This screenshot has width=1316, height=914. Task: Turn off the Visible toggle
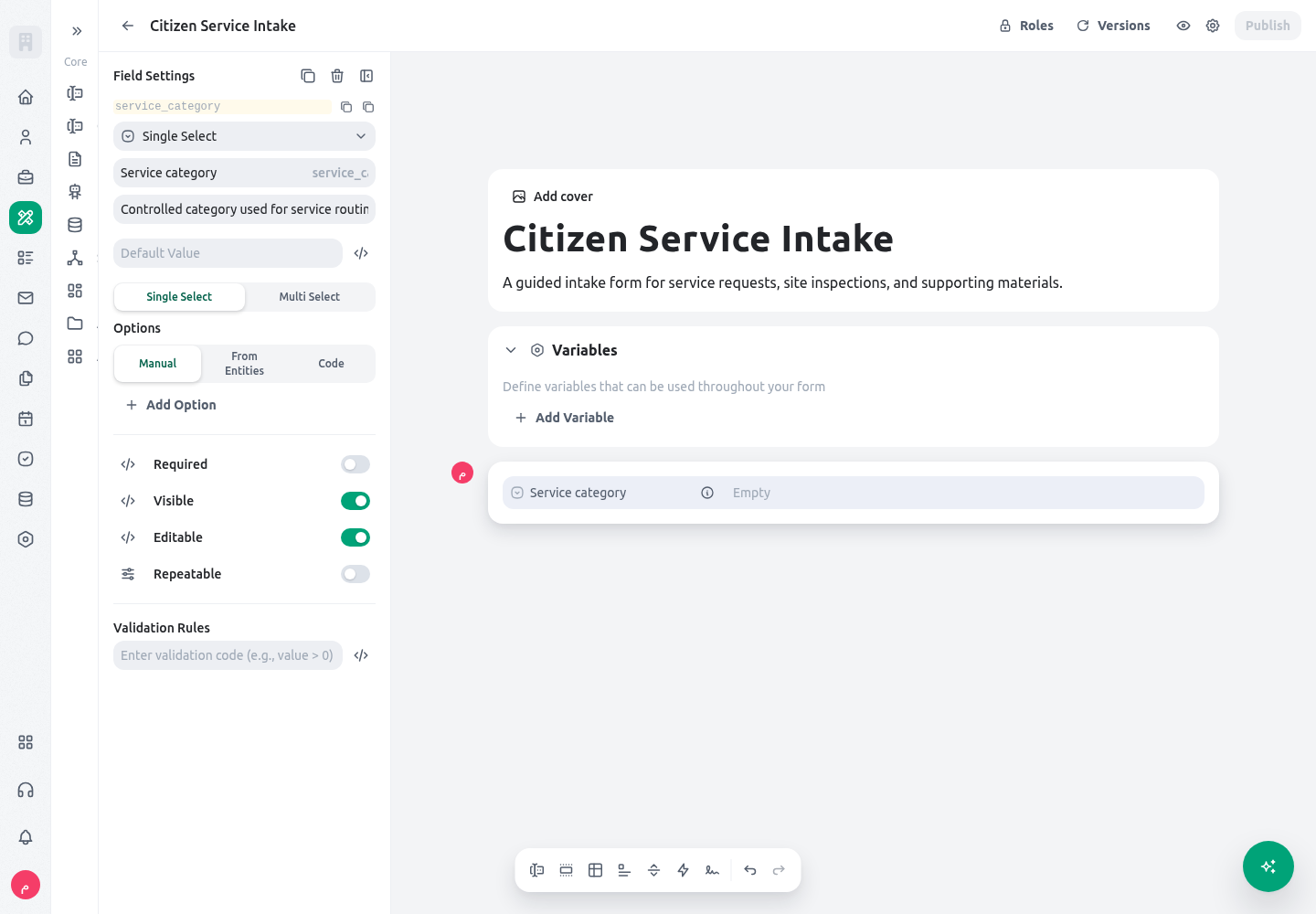click(356, 501)
